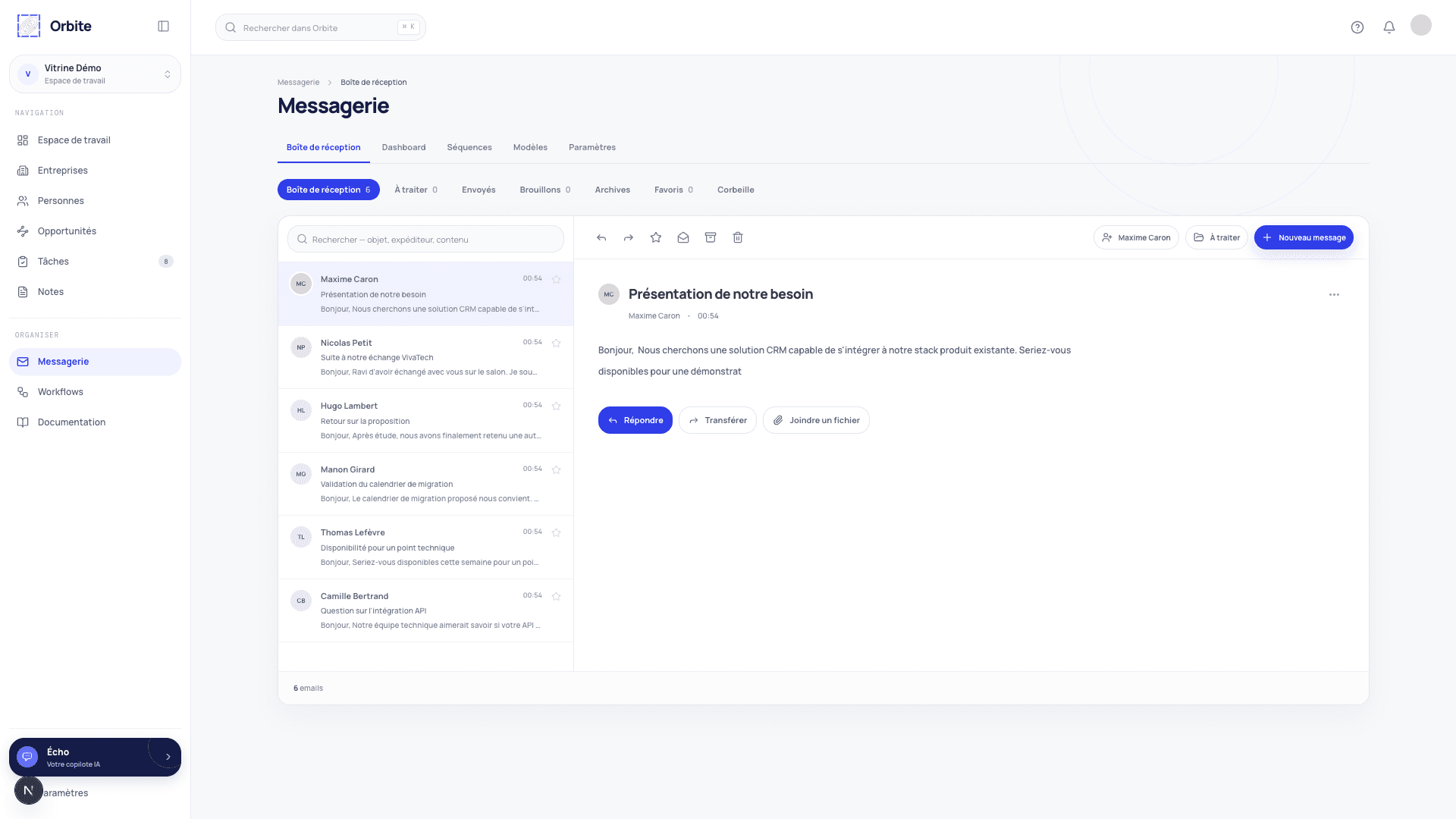Viewport: 1456px width, 819px height.
Task: Show the Archives folder
Action: (x=613, y=190)
